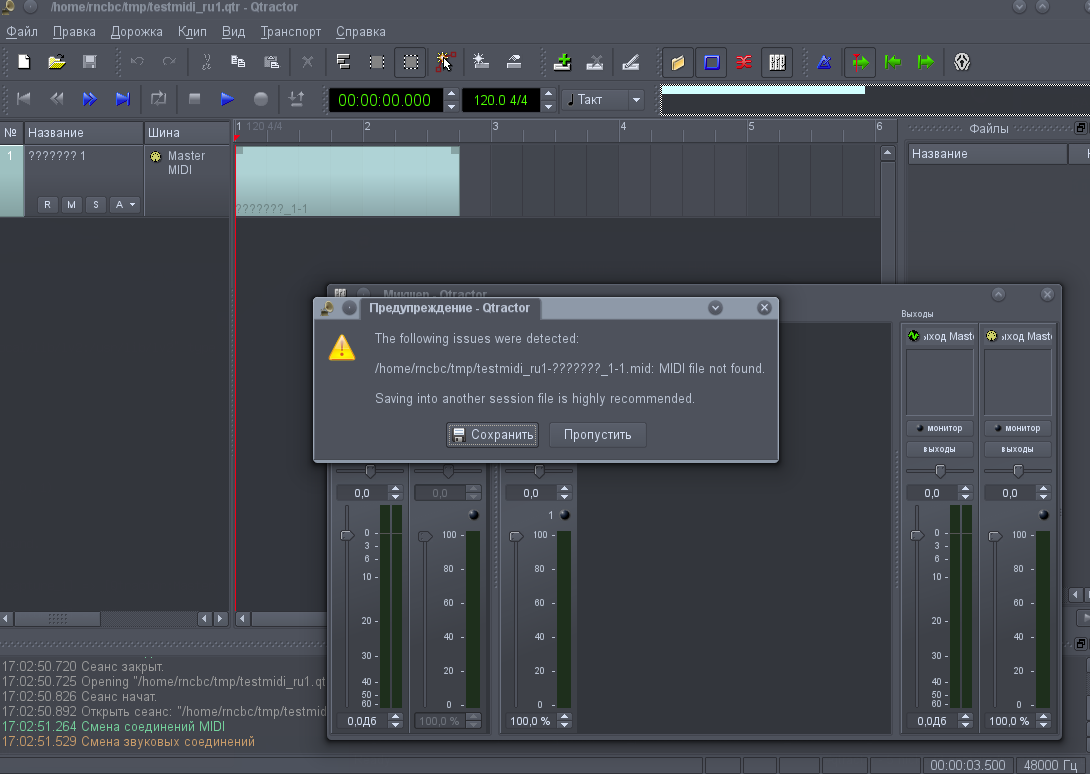Activate the rectangle select mode icon
1090x774 pixels.
tap(411, 62)
